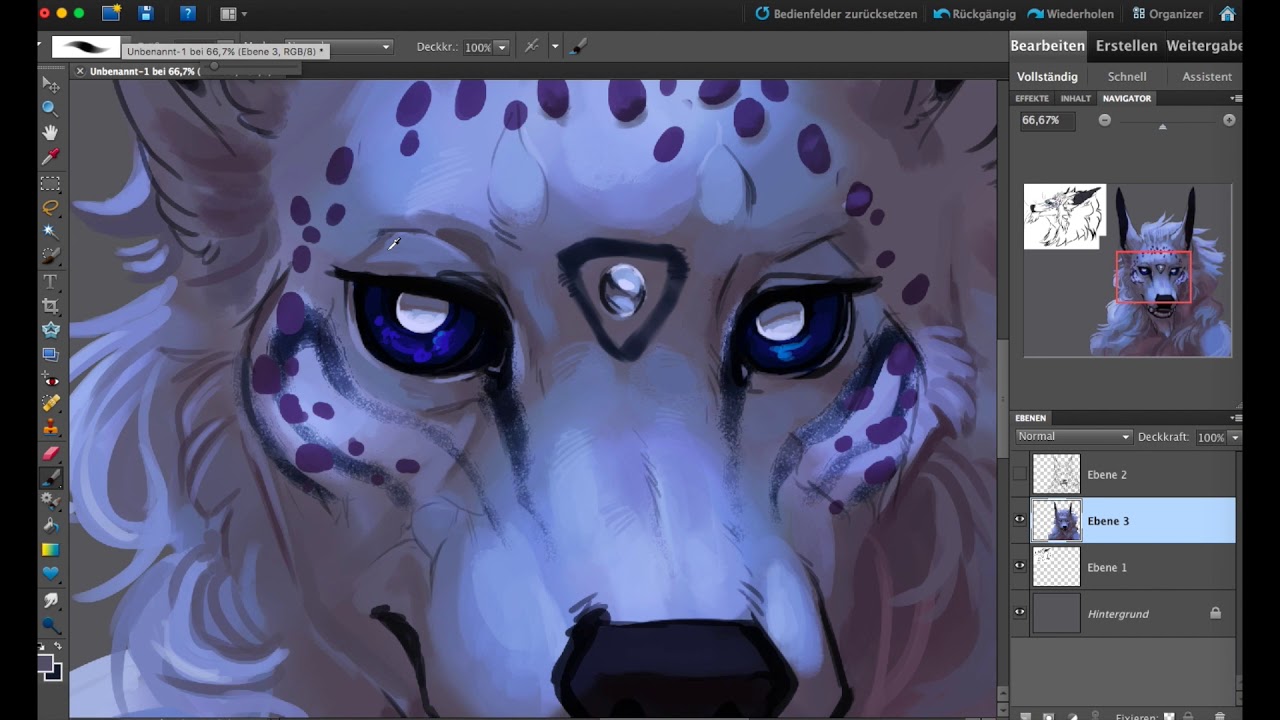
Task: Select the Quick Selection tool
Action: pos(50,256)
